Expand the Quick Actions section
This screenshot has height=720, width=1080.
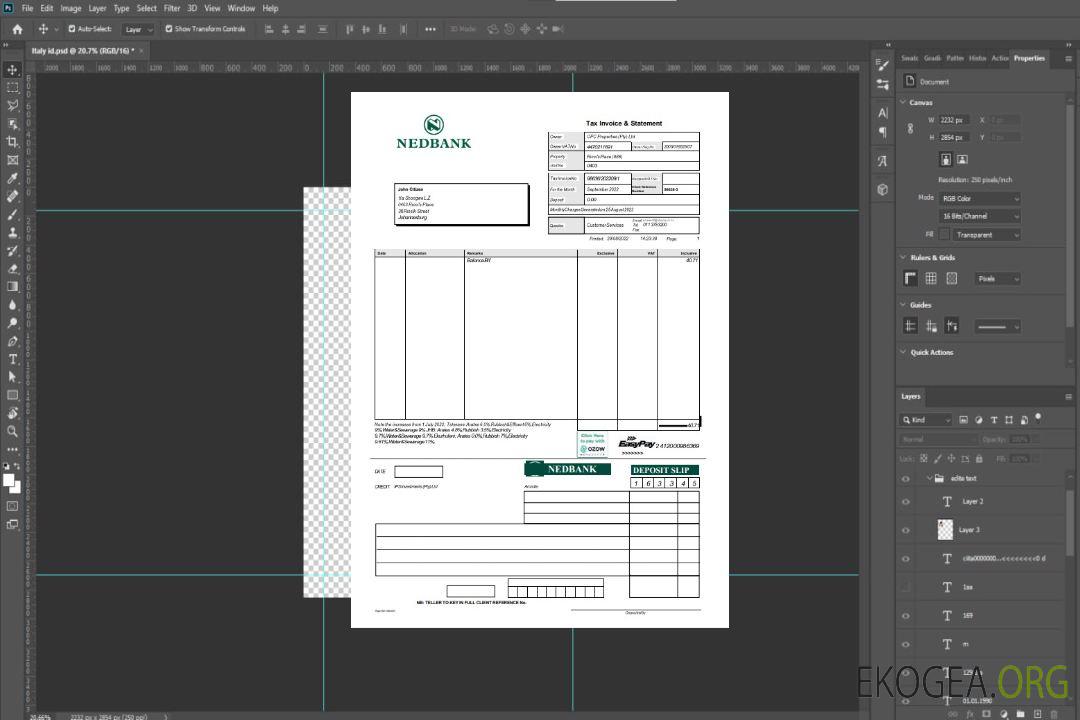(x=903, y=352)
